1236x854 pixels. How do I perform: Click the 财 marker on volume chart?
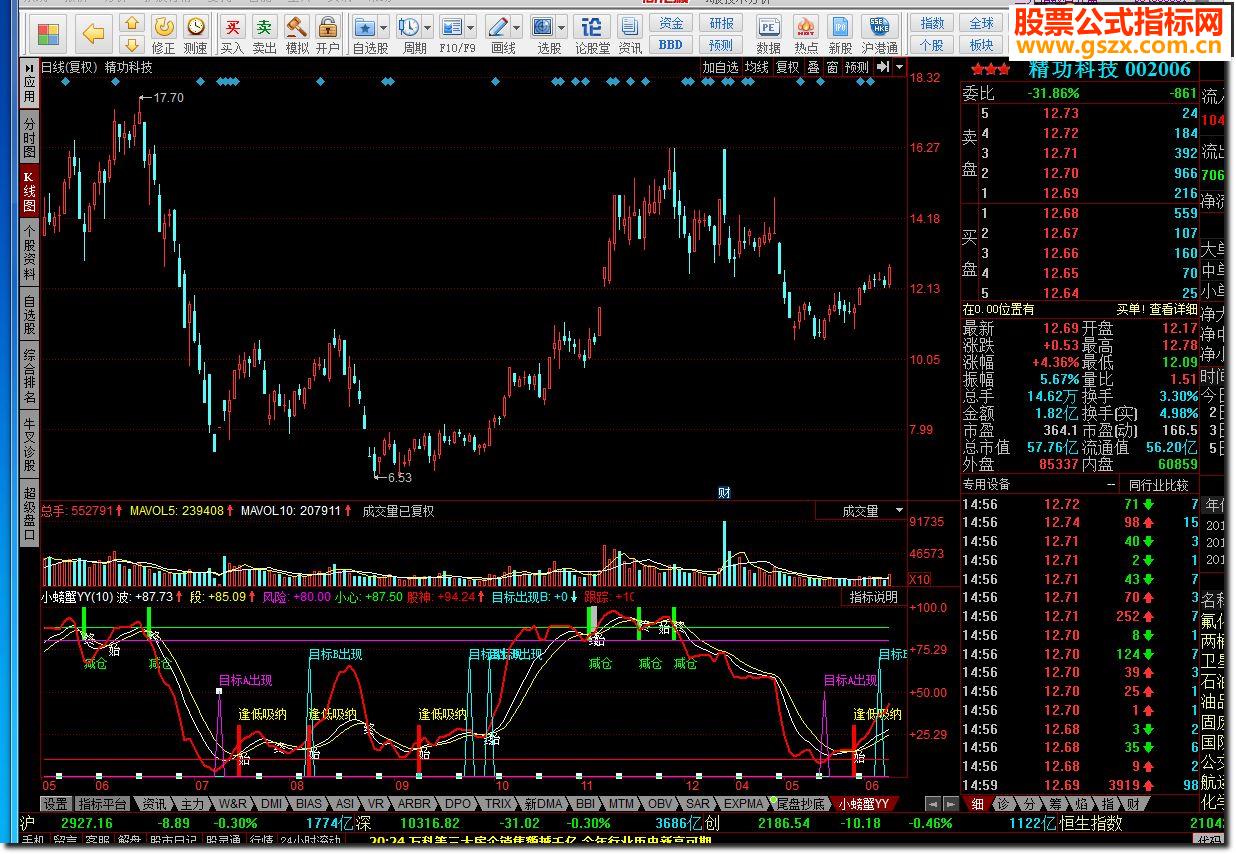[724, 493]
